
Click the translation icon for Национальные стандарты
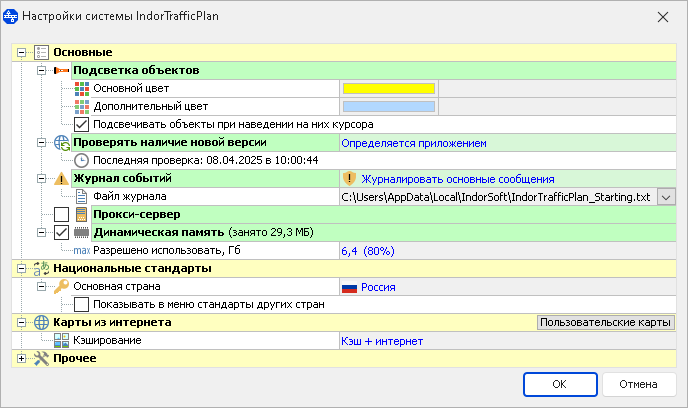click(41, 268)
